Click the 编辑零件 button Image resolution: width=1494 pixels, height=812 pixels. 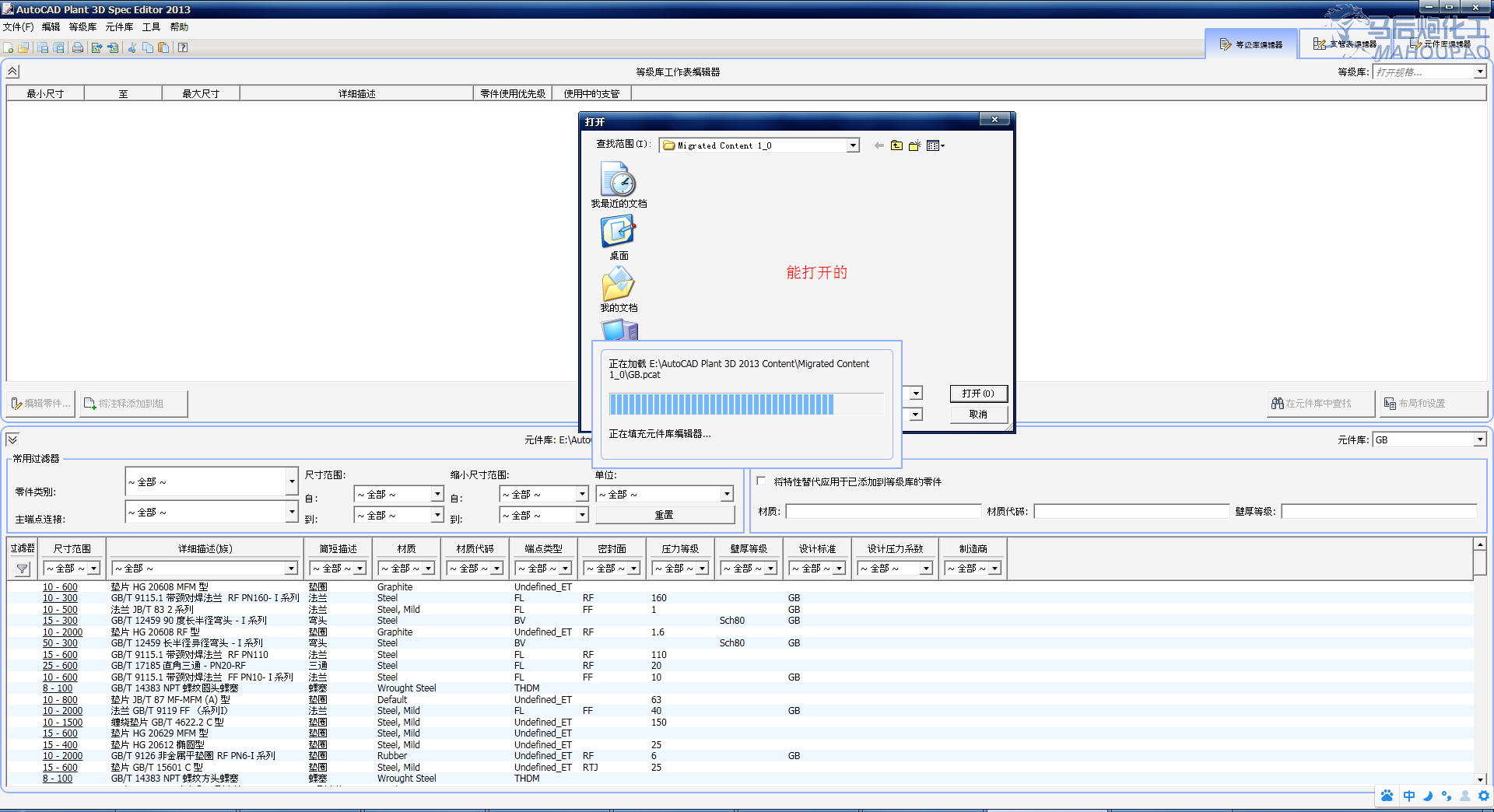point(41,404)
